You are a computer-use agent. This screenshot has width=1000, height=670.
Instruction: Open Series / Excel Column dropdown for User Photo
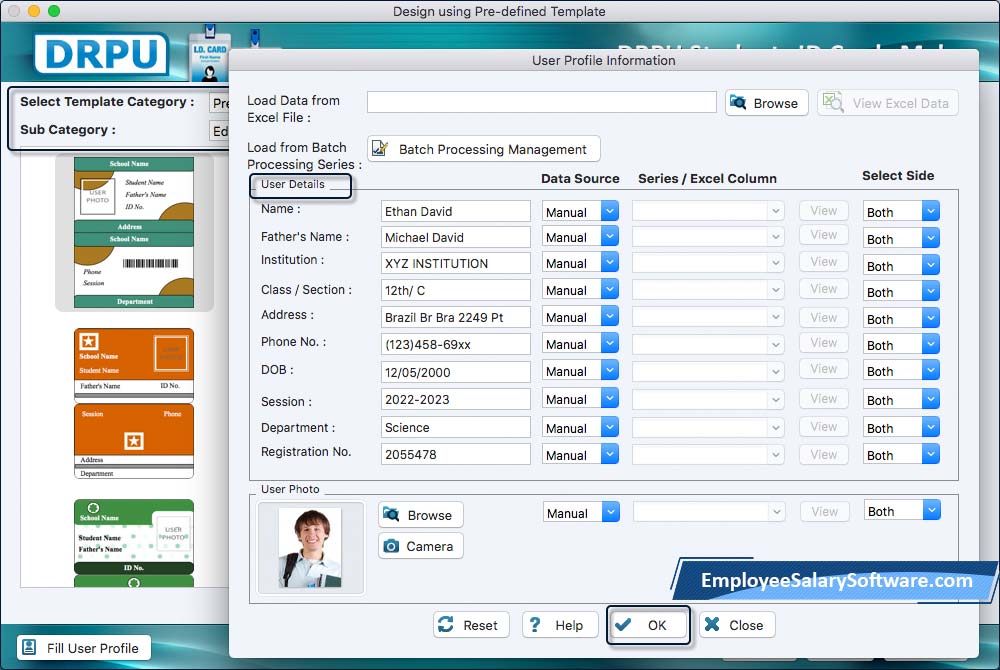coord(709,511)
